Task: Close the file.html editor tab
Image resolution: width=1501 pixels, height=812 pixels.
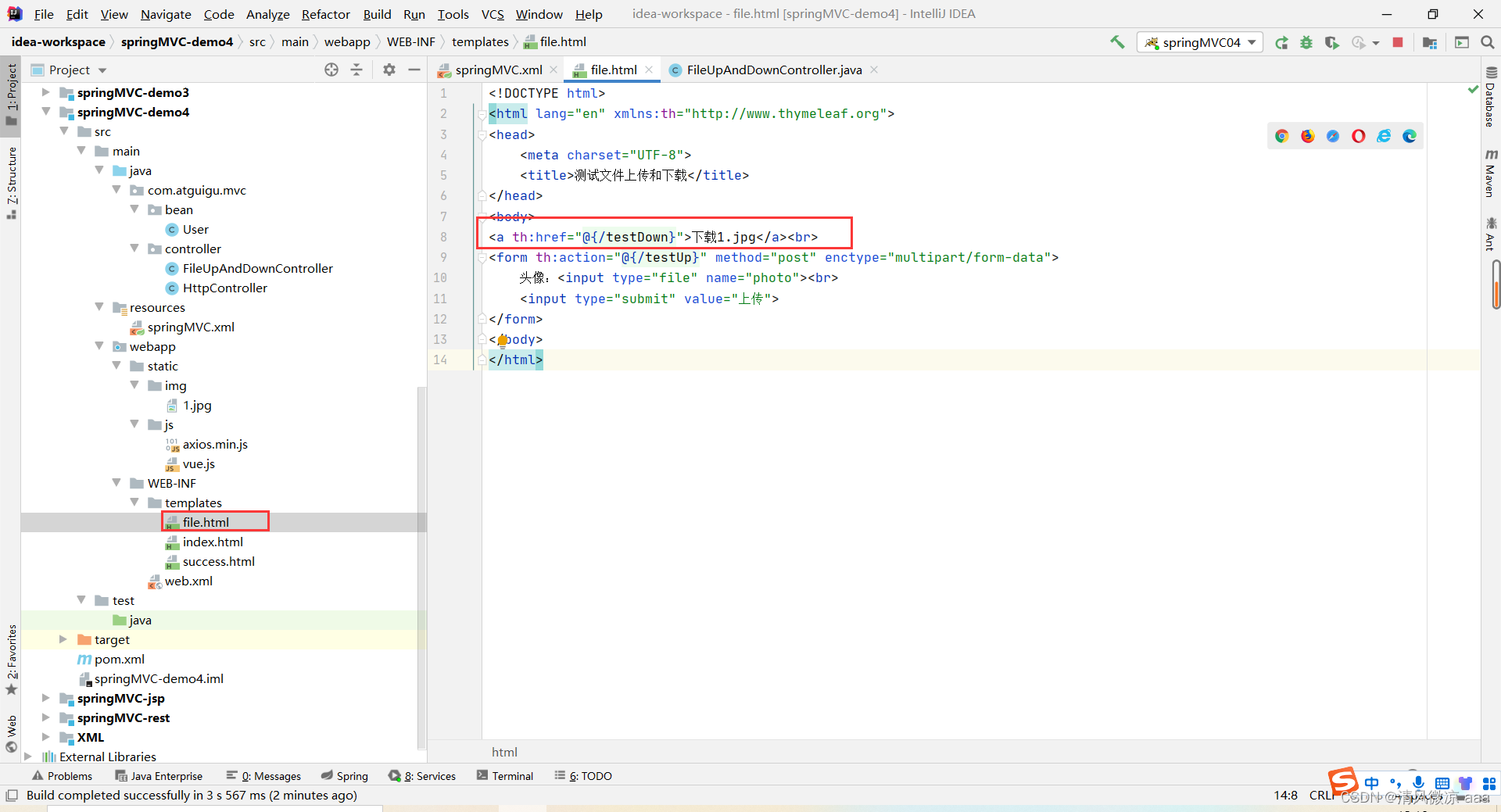Action: [x=649, y=70]
